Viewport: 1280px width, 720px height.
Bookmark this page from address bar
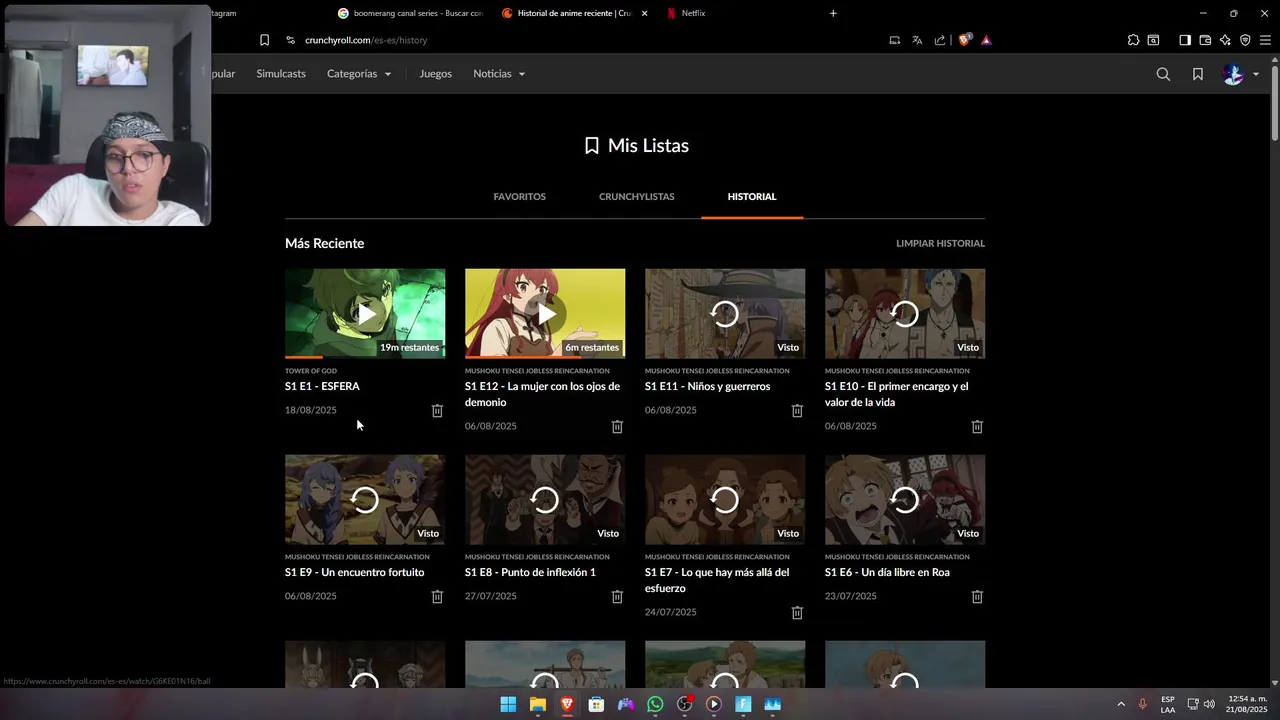click(x=264, y=40)
